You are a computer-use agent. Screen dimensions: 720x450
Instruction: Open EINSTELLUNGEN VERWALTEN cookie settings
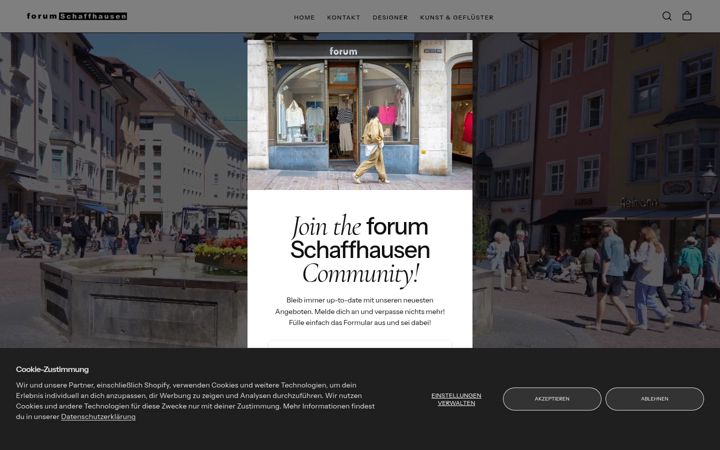tap(456, 399)
